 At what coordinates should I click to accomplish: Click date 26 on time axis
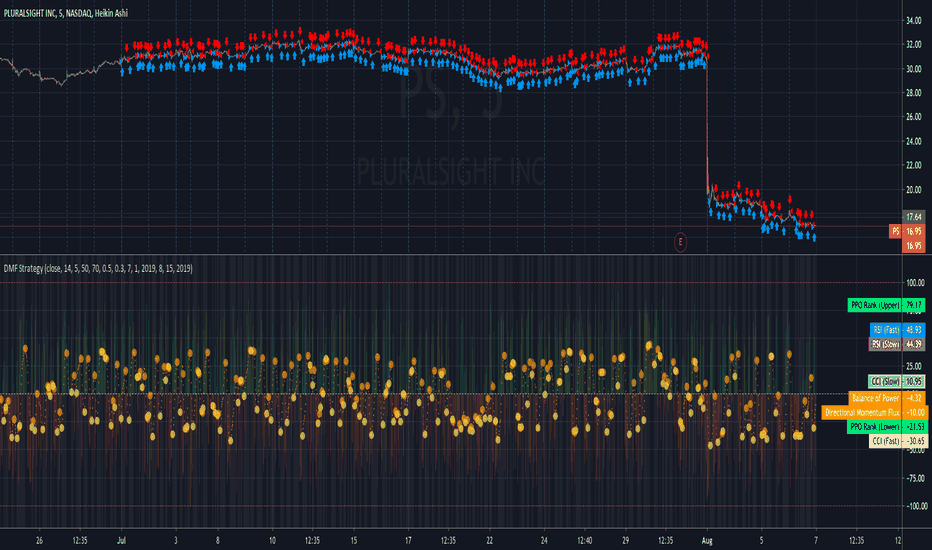click(x=39, y=540)
